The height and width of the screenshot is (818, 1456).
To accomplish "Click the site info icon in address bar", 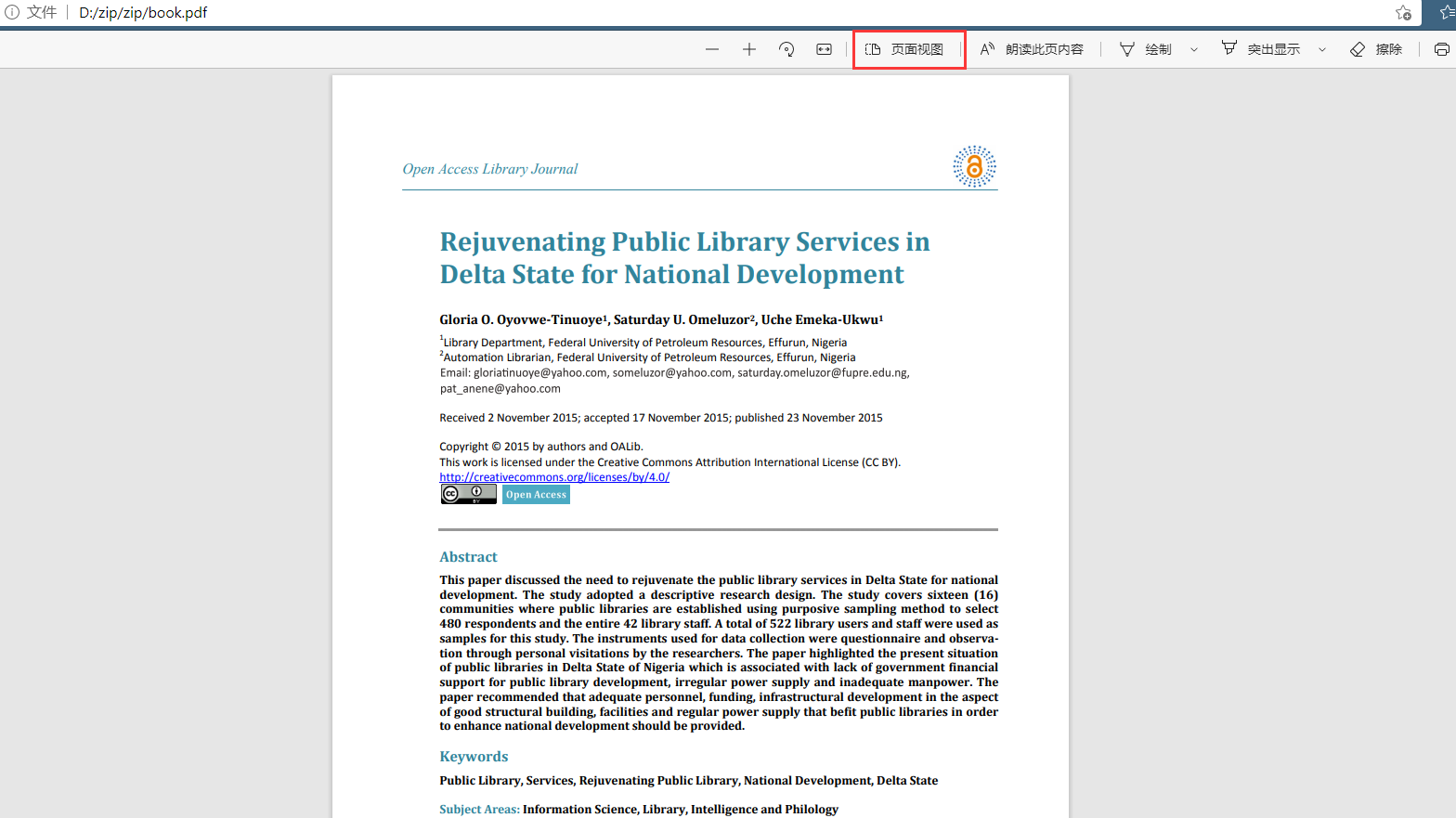I will pos(12,13).
